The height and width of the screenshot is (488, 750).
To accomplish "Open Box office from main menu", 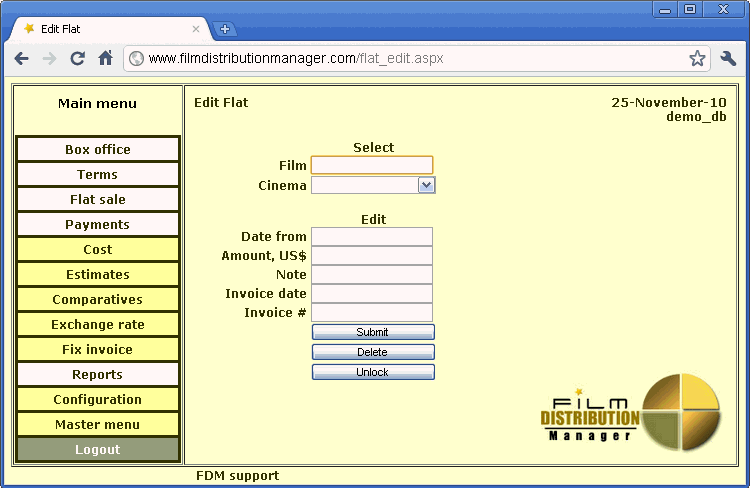I will coord(98,150).
